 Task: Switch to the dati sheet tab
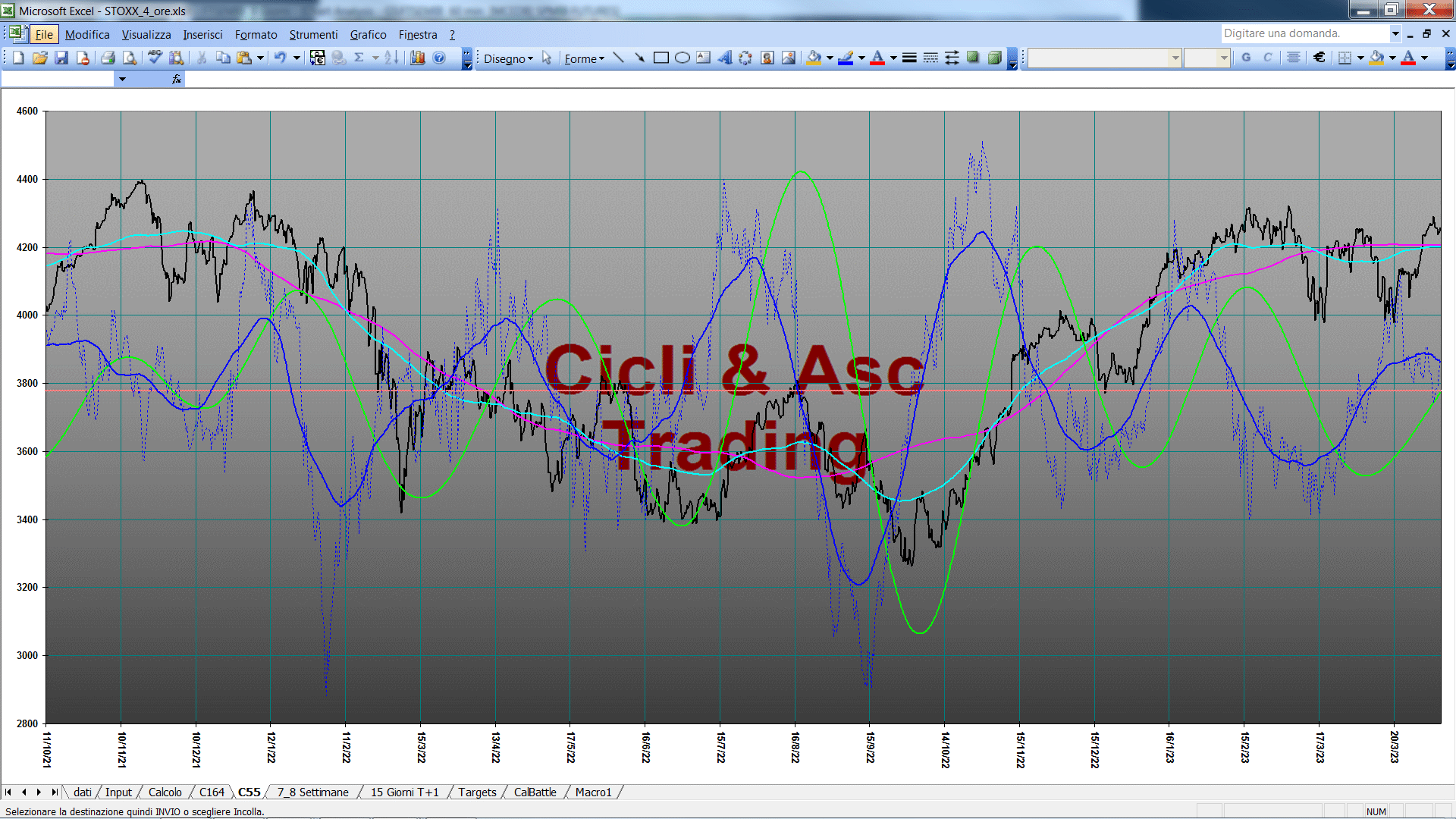click(83, 792)
